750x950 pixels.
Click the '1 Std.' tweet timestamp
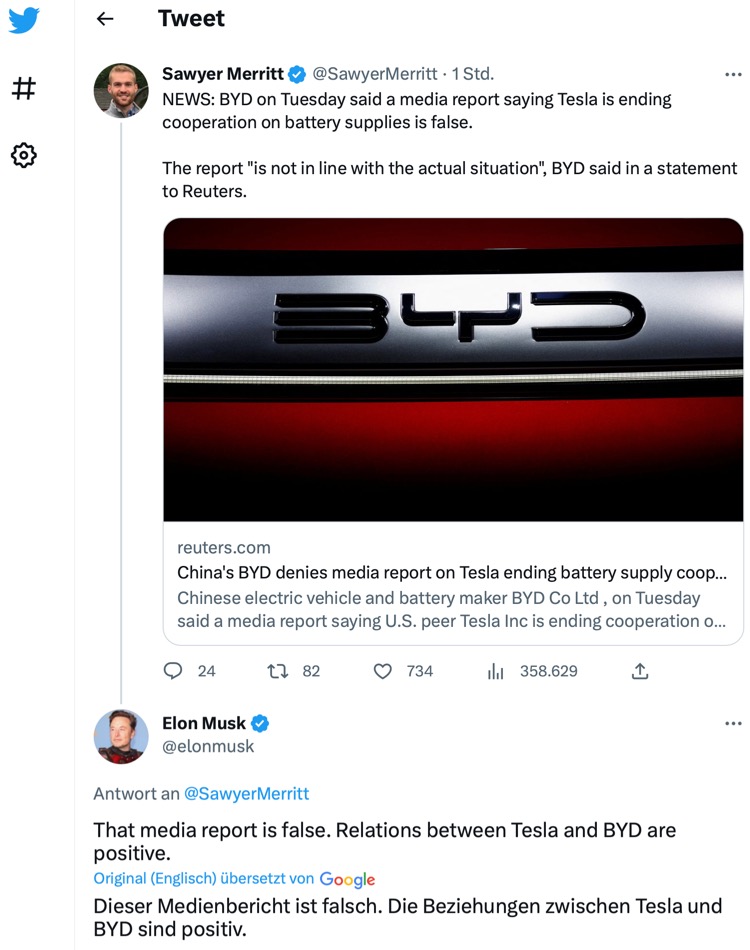point(473,73)
